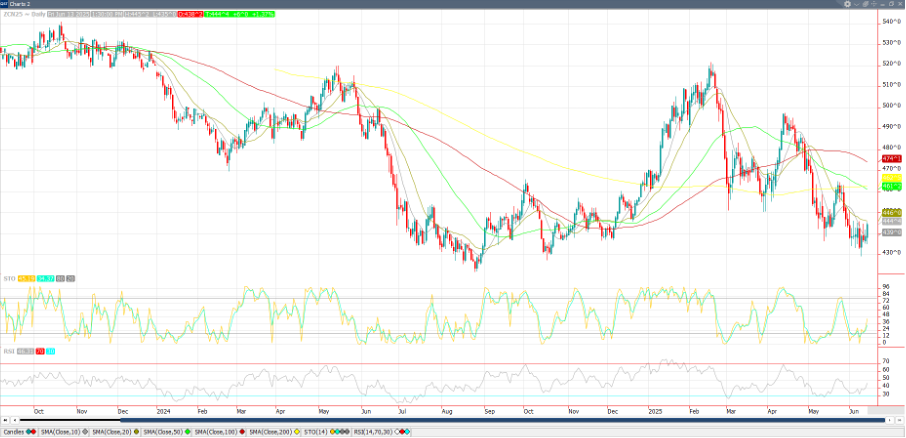Click the red 70 RSI overbought badge
906x438 pixels.
(40, 352)
